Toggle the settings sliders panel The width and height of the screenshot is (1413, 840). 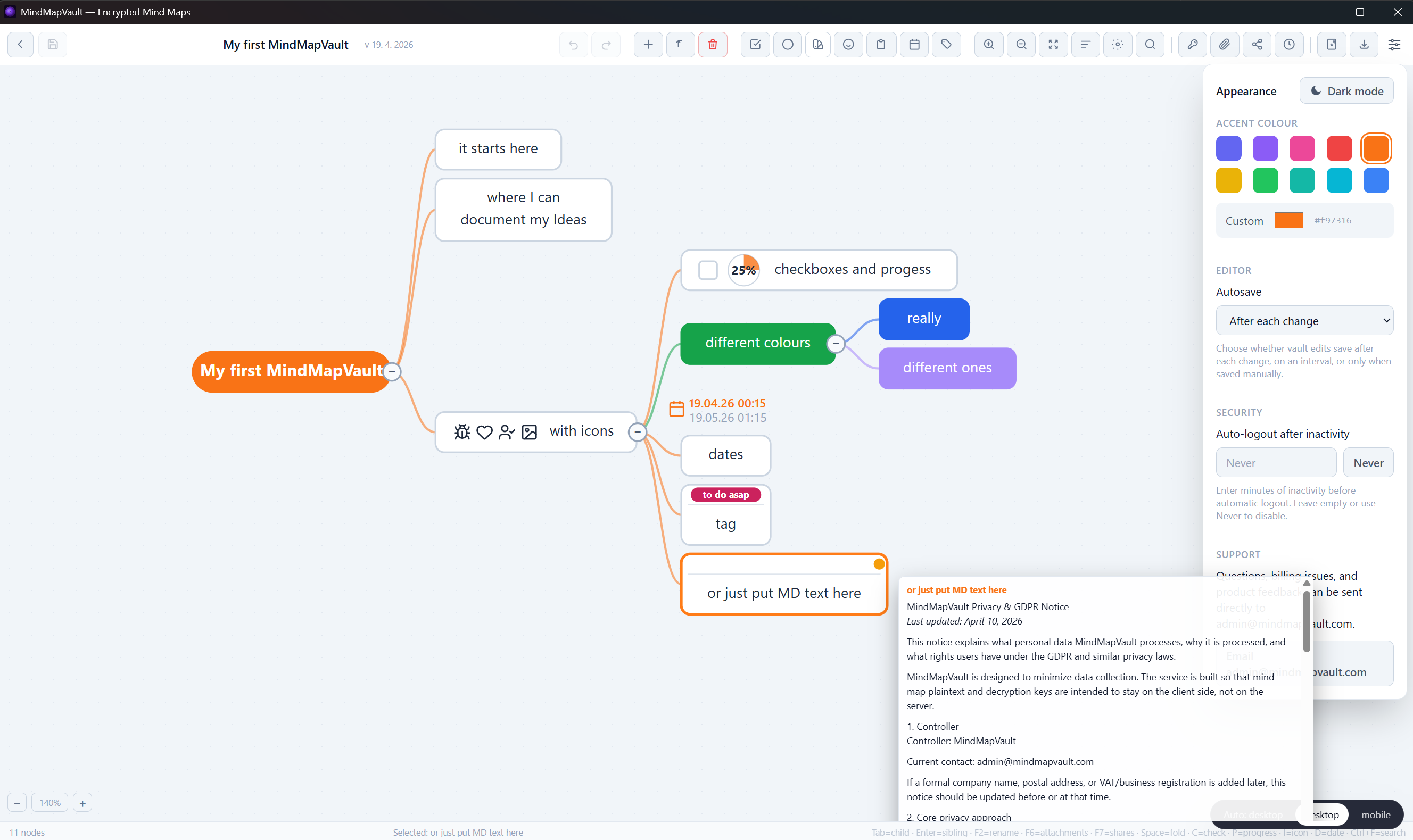tap(1394, 44)
